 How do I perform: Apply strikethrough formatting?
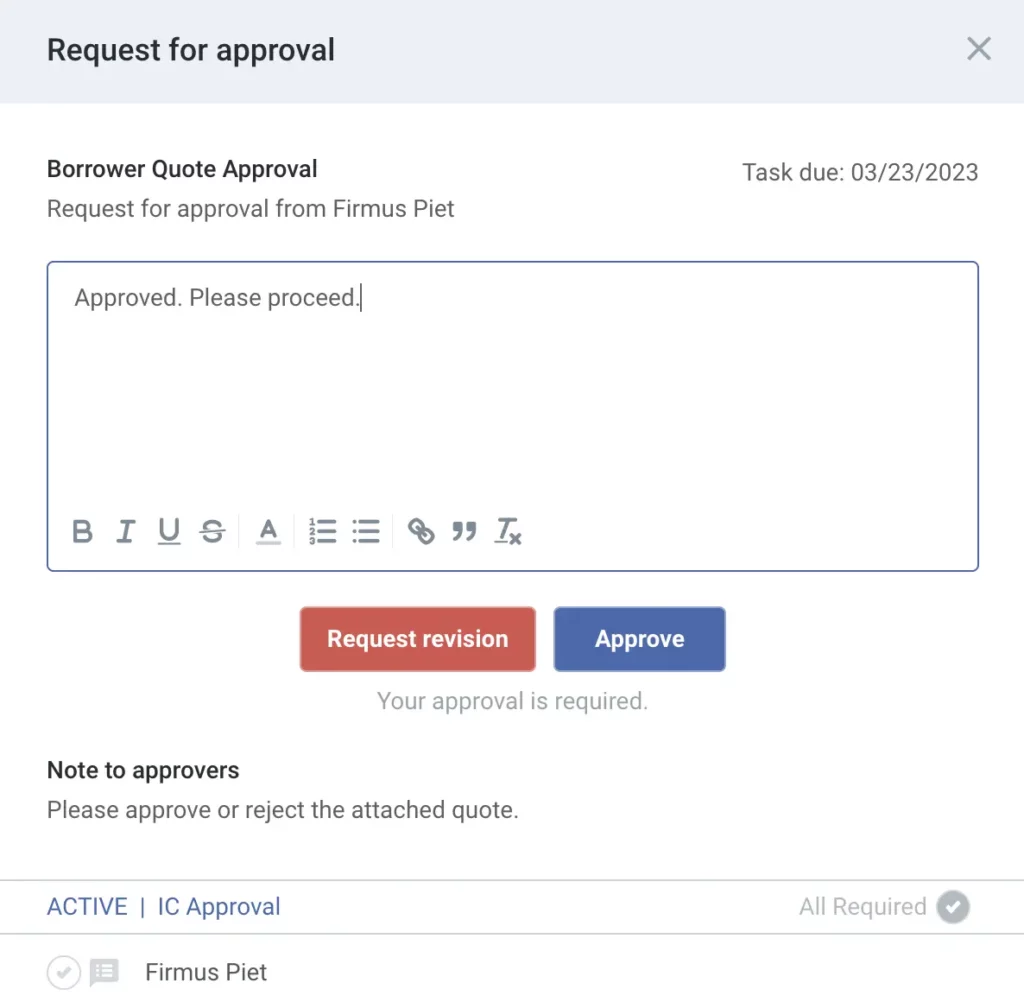click(212, 531)
